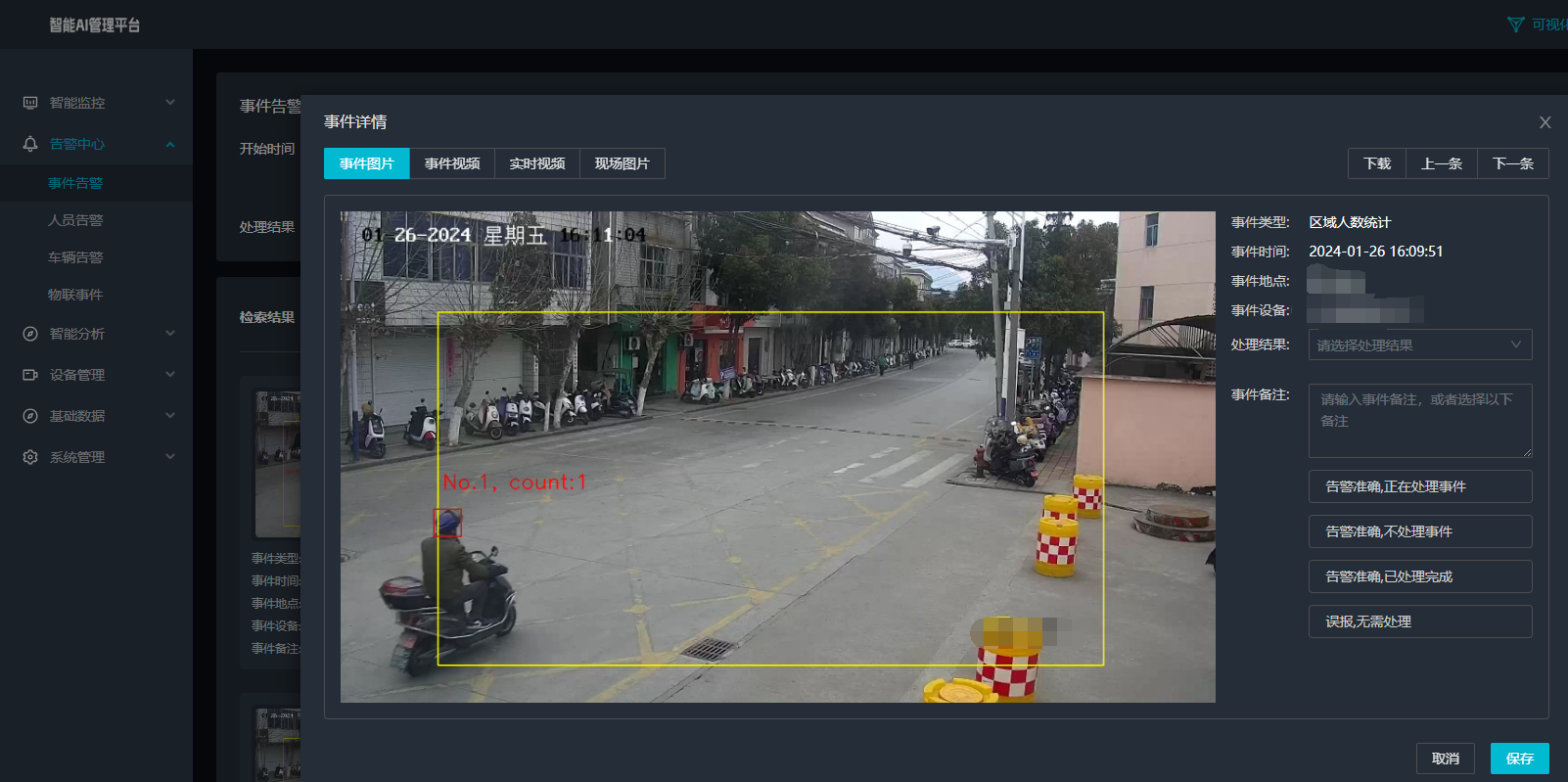
Task: Click the 保存 button
Action: click(x=1520, y=759)
